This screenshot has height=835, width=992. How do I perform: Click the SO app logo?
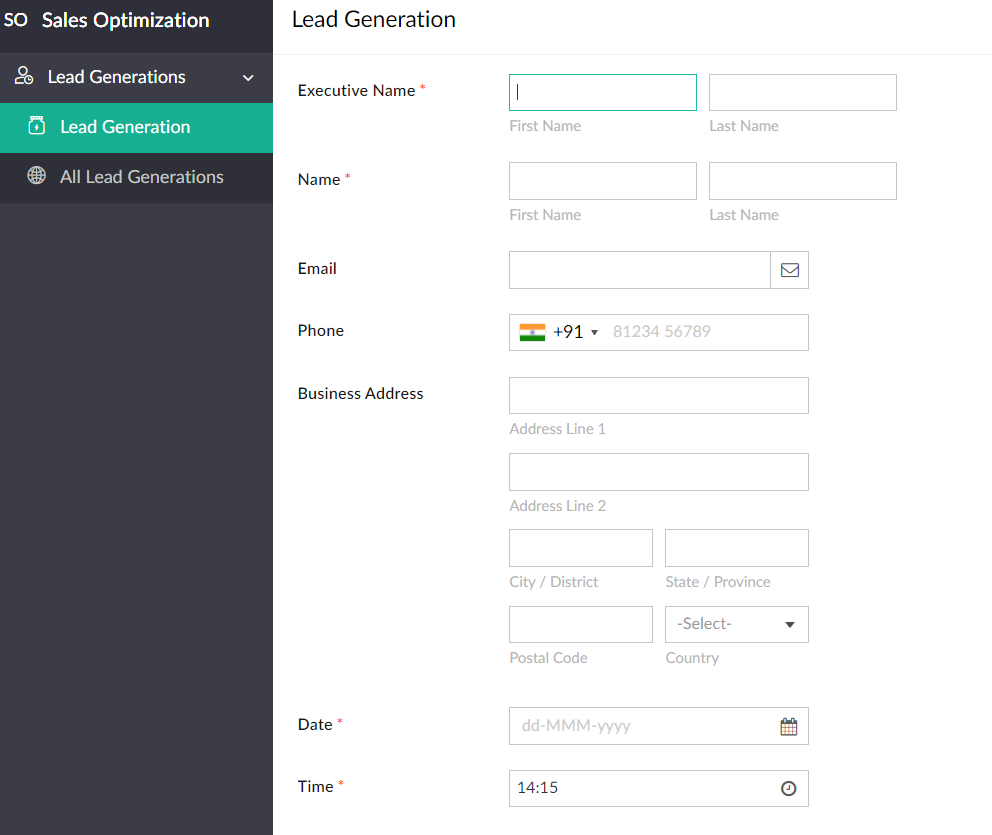pyautogui.click(x=16, y=20)
